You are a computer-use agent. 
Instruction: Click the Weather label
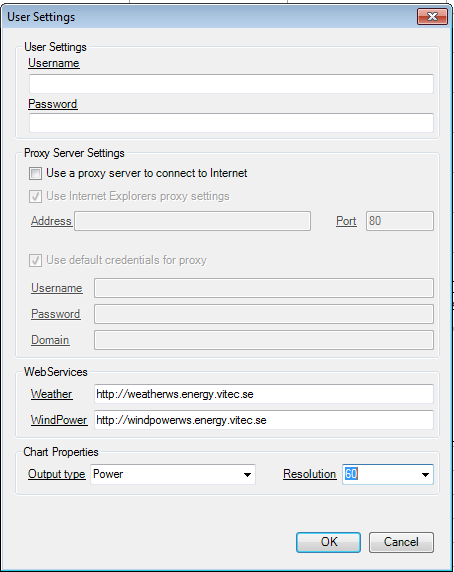coord(51,394)
